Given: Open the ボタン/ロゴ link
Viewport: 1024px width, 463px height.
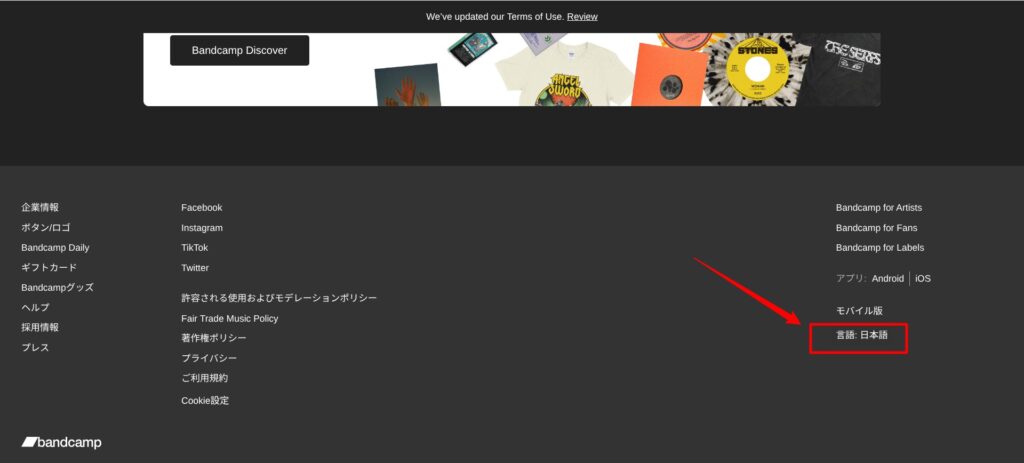Looking at the screenshot, I should coord(46,228).
